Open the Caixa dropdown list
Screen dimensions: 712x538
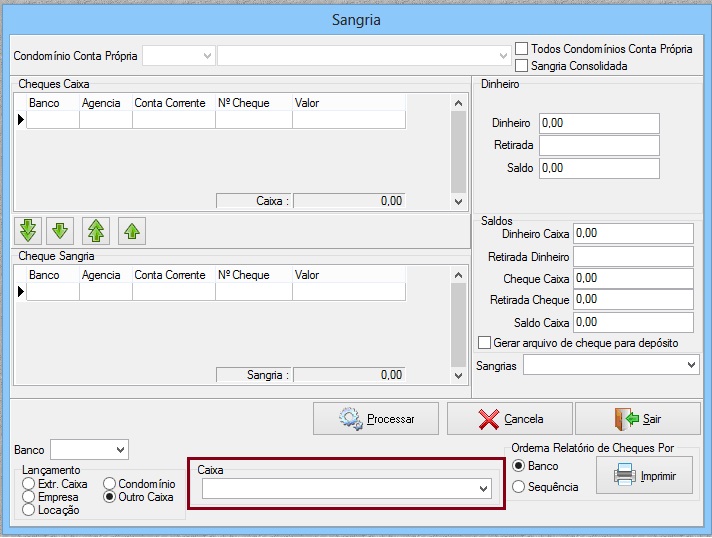[x=484, y=489]
